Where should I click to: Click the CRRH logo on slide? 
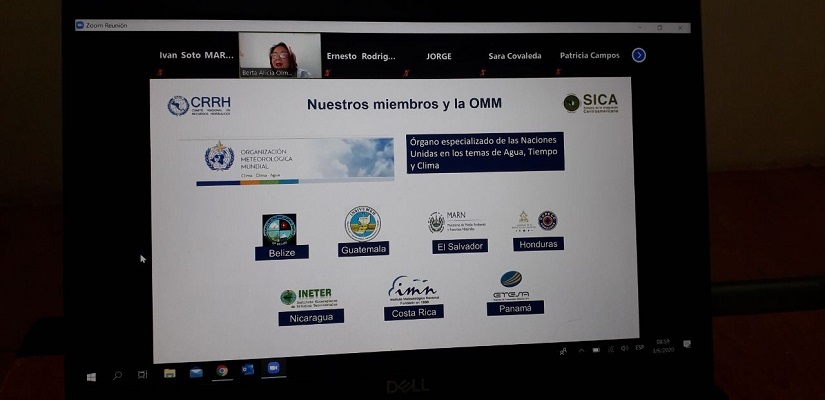tap(199, 105)
